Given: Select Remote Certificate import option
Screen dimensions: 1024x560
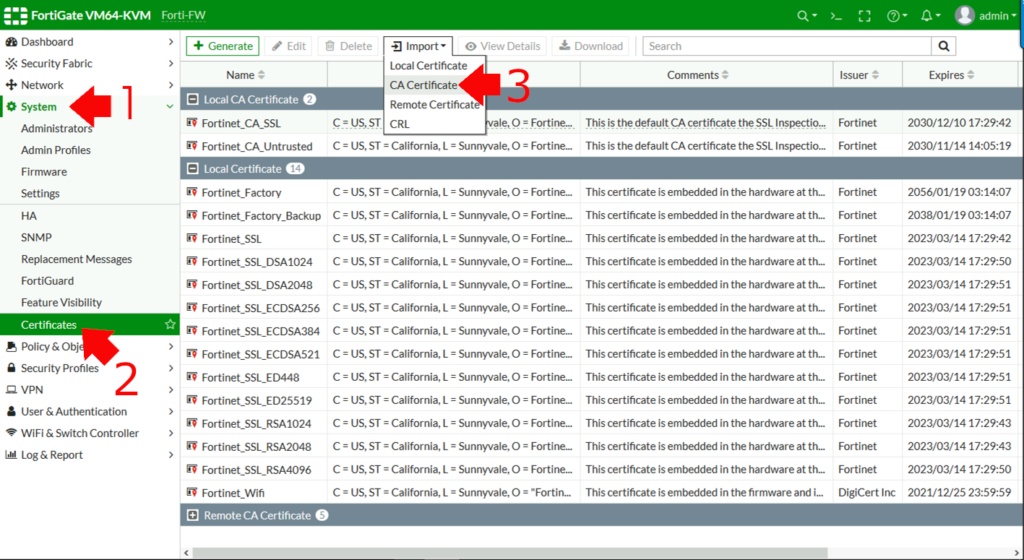Looking at the screenshot, I should point(435,105).
